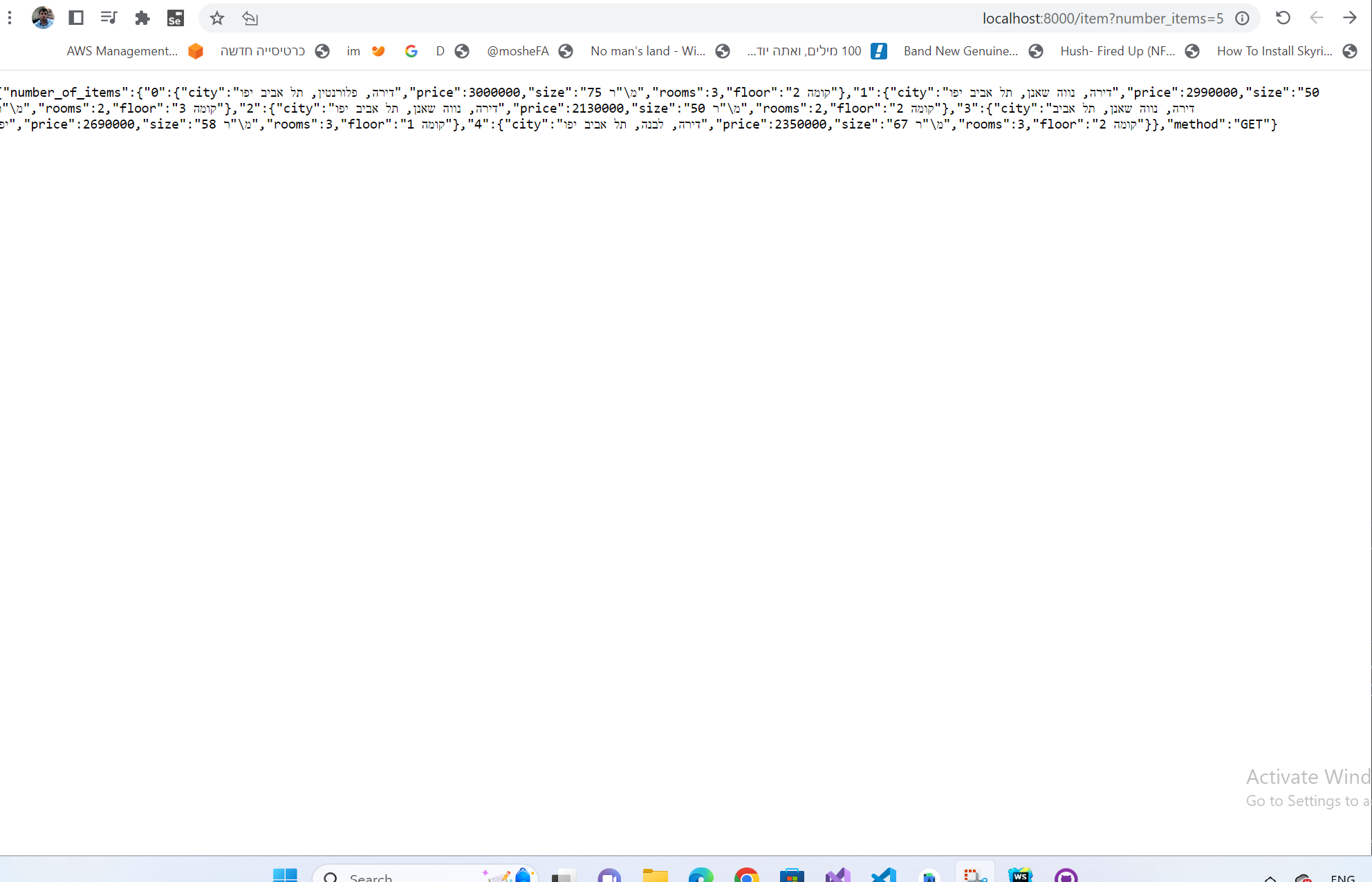
Task: Bookmark this page with the star icon
Action: pos(217,18)
